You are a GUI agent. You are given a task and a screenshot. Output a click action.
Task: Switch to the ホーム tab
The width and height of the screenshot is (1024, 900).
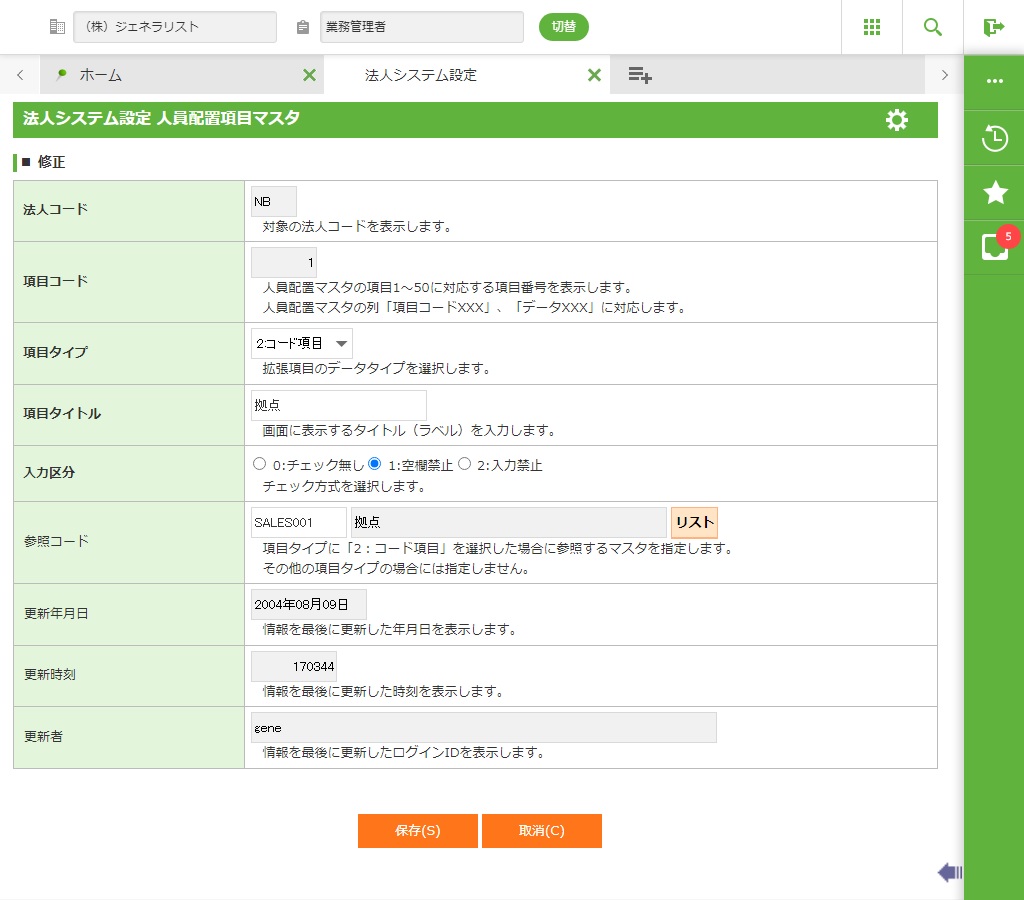[x=100, y=75]
